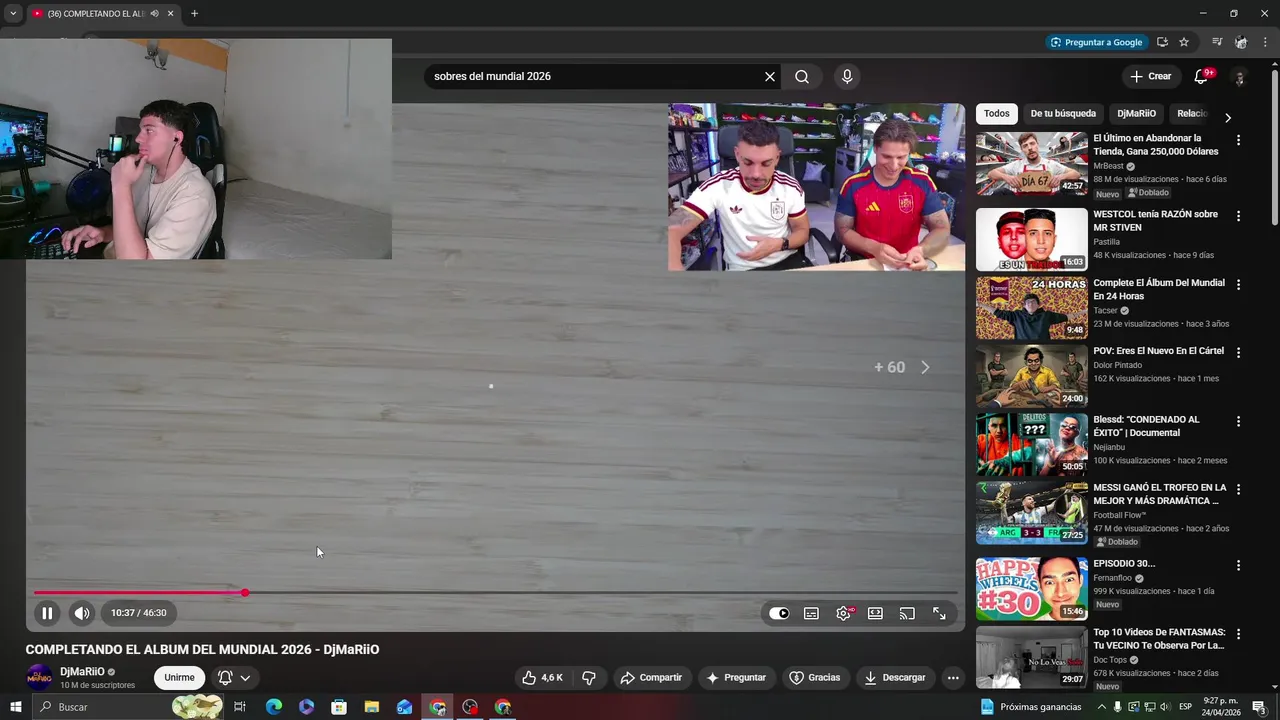
Task: Open options for the MrBeast video
Action: (x=1238, y=141)
